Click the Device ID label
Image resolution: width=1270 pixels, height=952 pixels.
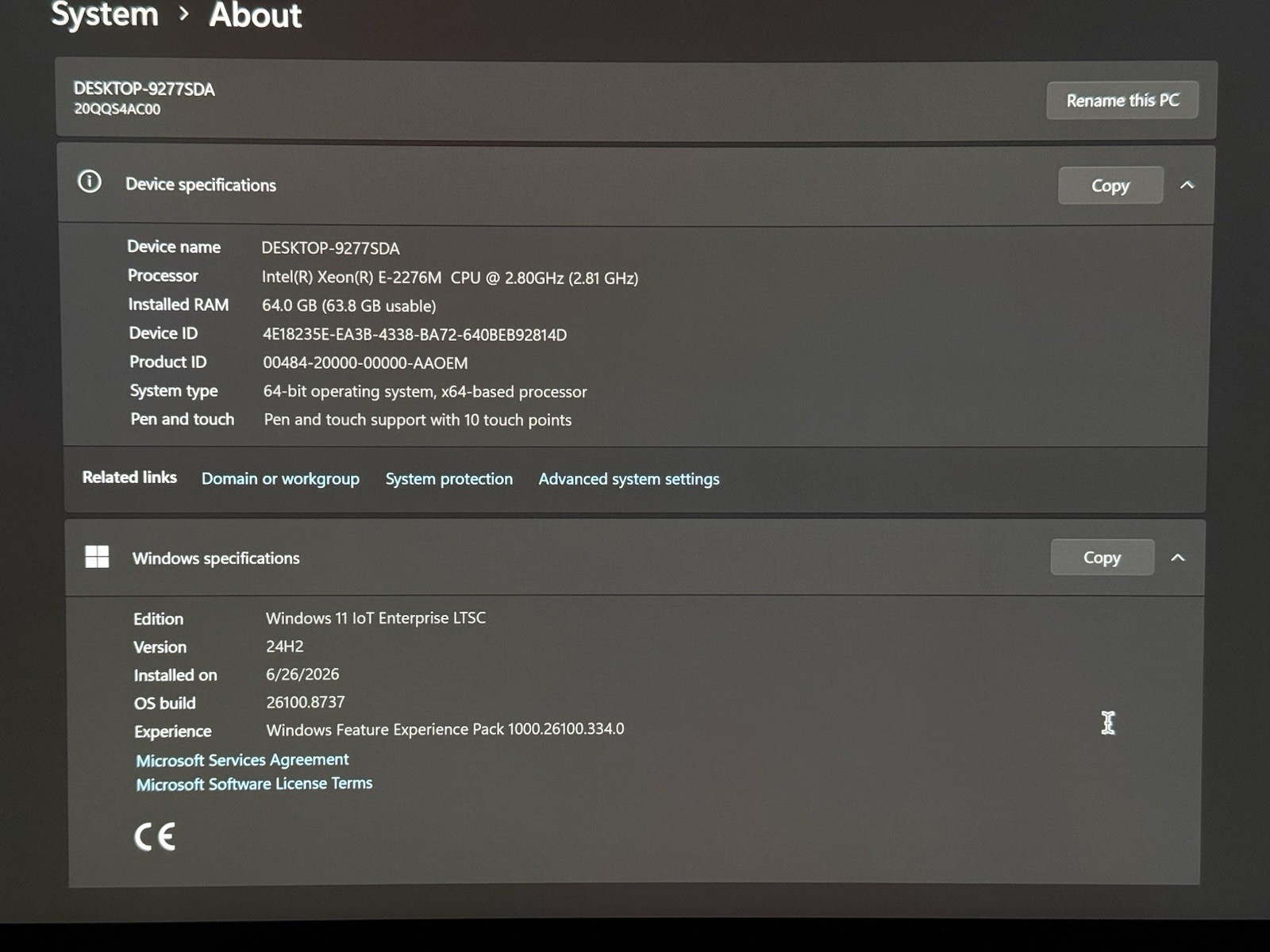(164, 333)
